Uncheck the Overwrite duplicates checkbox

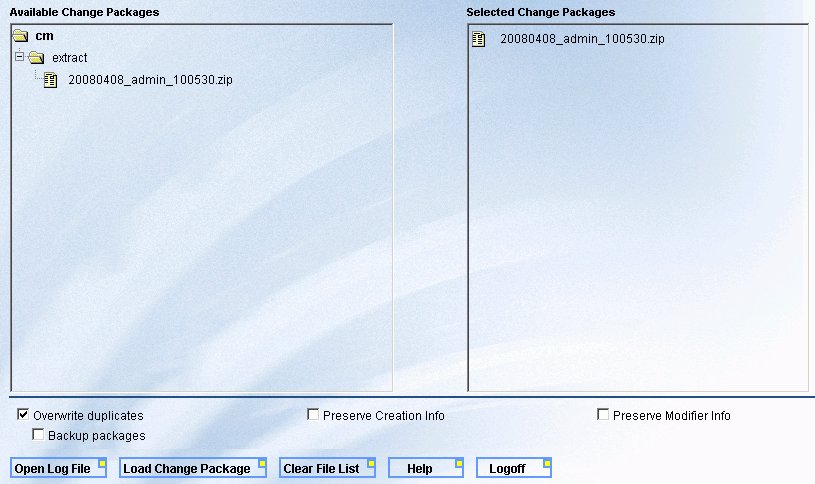click(23, 414)
